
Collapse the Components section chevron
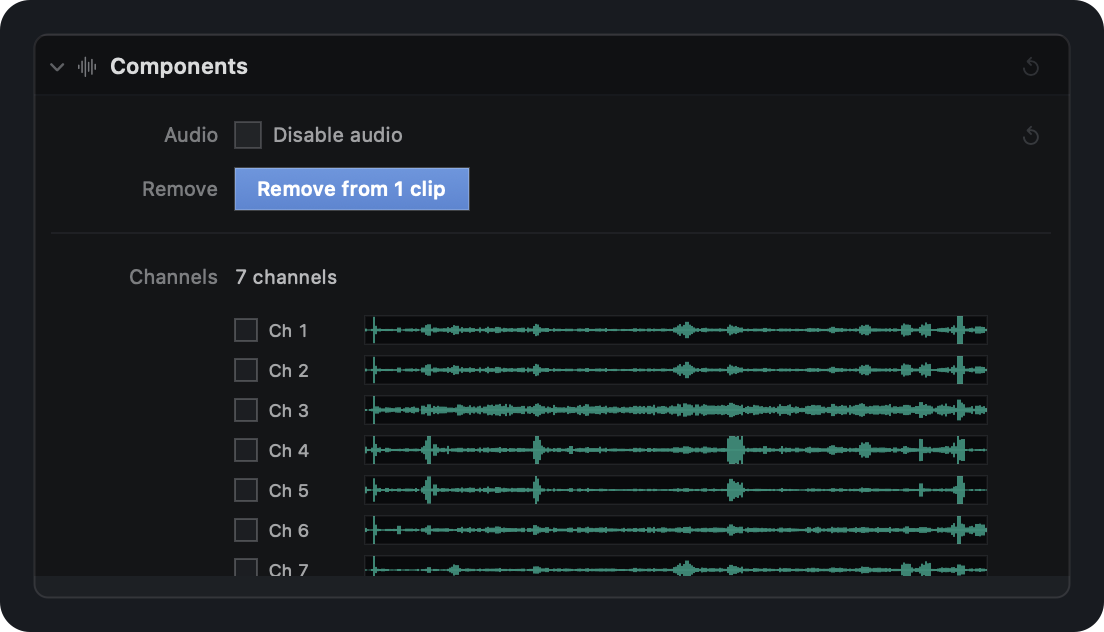coord(57,67)
